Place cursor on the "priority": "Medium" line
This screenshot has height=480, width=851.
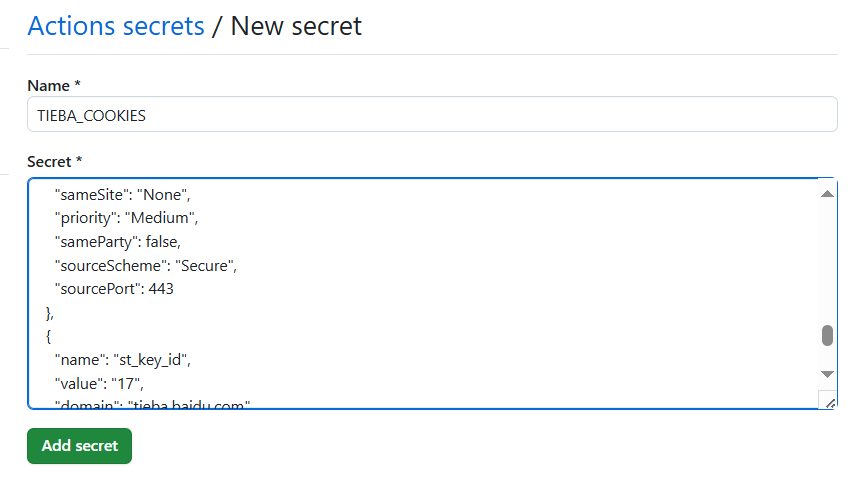(x=126, y=218)
